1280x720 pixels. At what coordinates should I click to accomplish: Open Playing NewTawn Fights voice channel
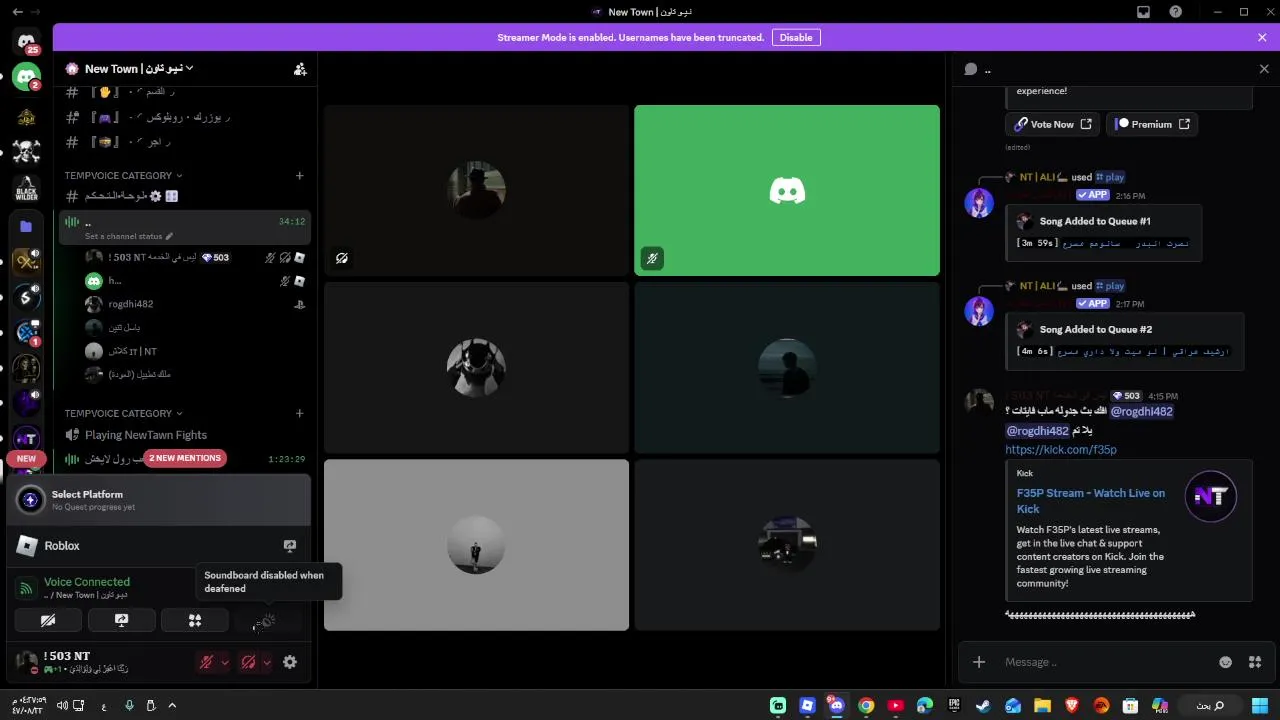(185, 435)
